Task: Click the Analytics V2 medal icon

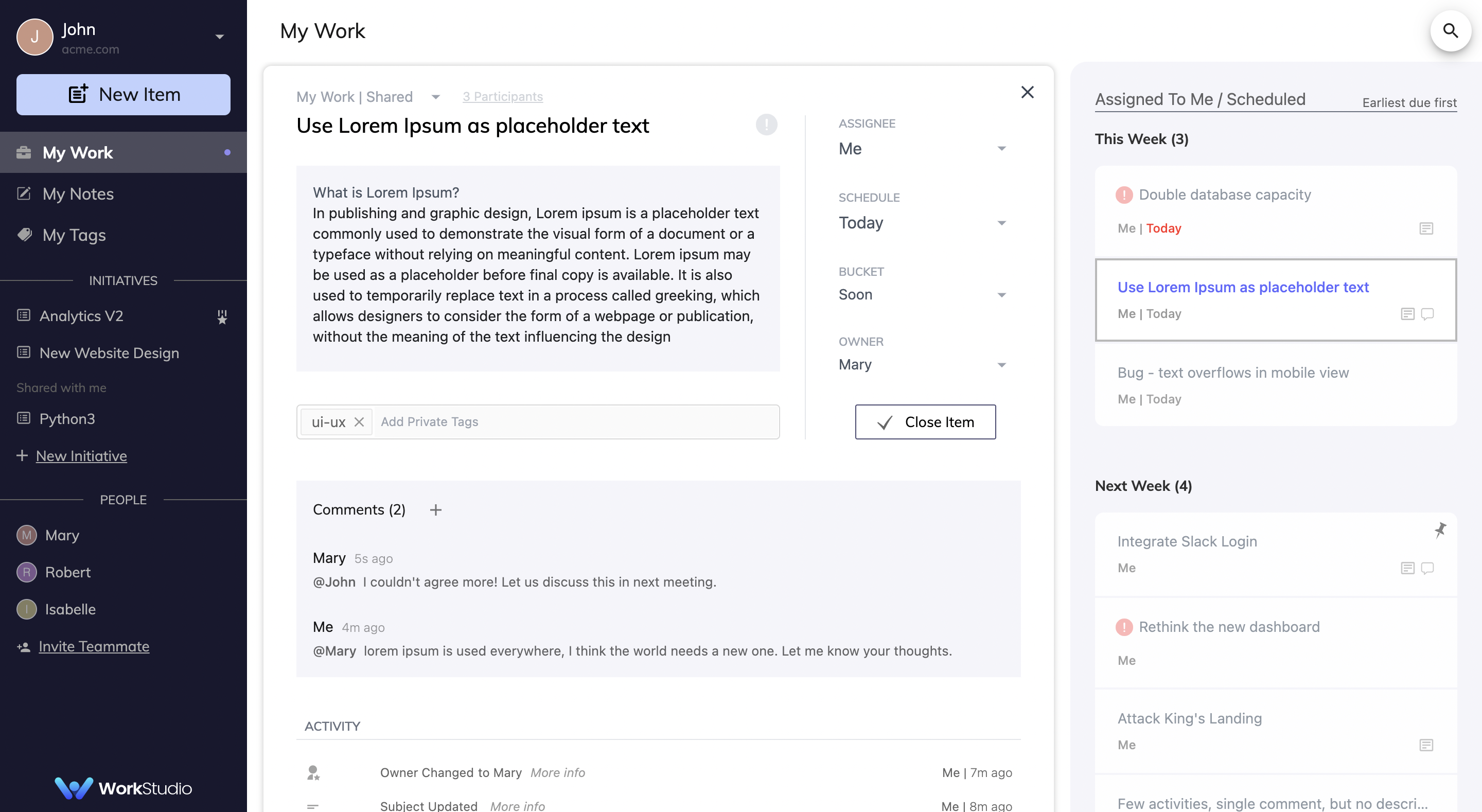Action: point(222,316)
